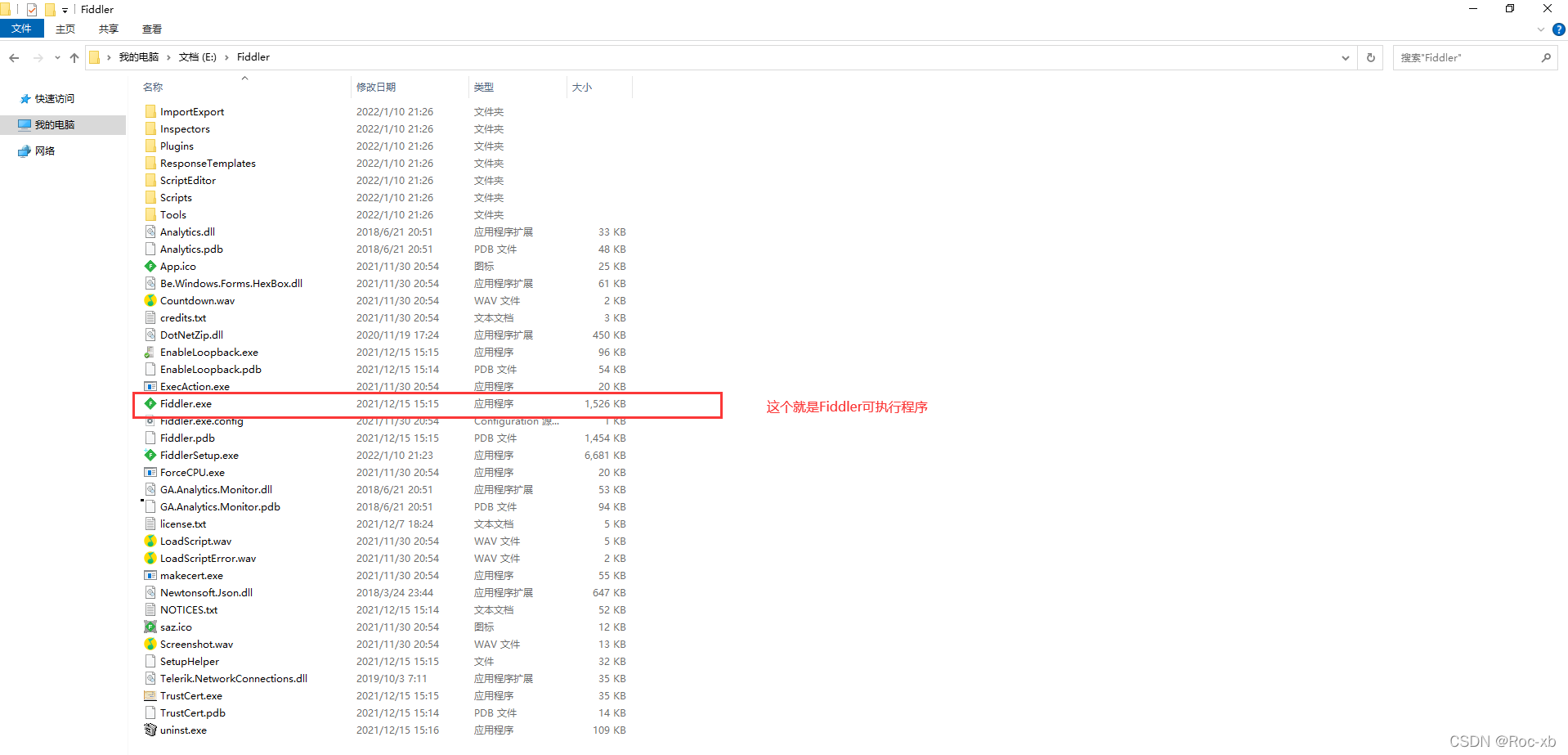Image resolution: width=1568 pixels, height=755 pixels.
Task: Click properties icon in quick access toolbar
Action: coord(32,10)
